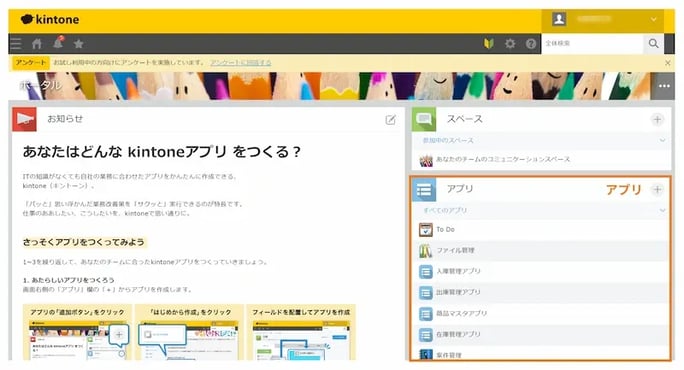The width and height of the screenshot is (684, 370).
Task: Open the アンケート survey link
Action: [240, 63]
